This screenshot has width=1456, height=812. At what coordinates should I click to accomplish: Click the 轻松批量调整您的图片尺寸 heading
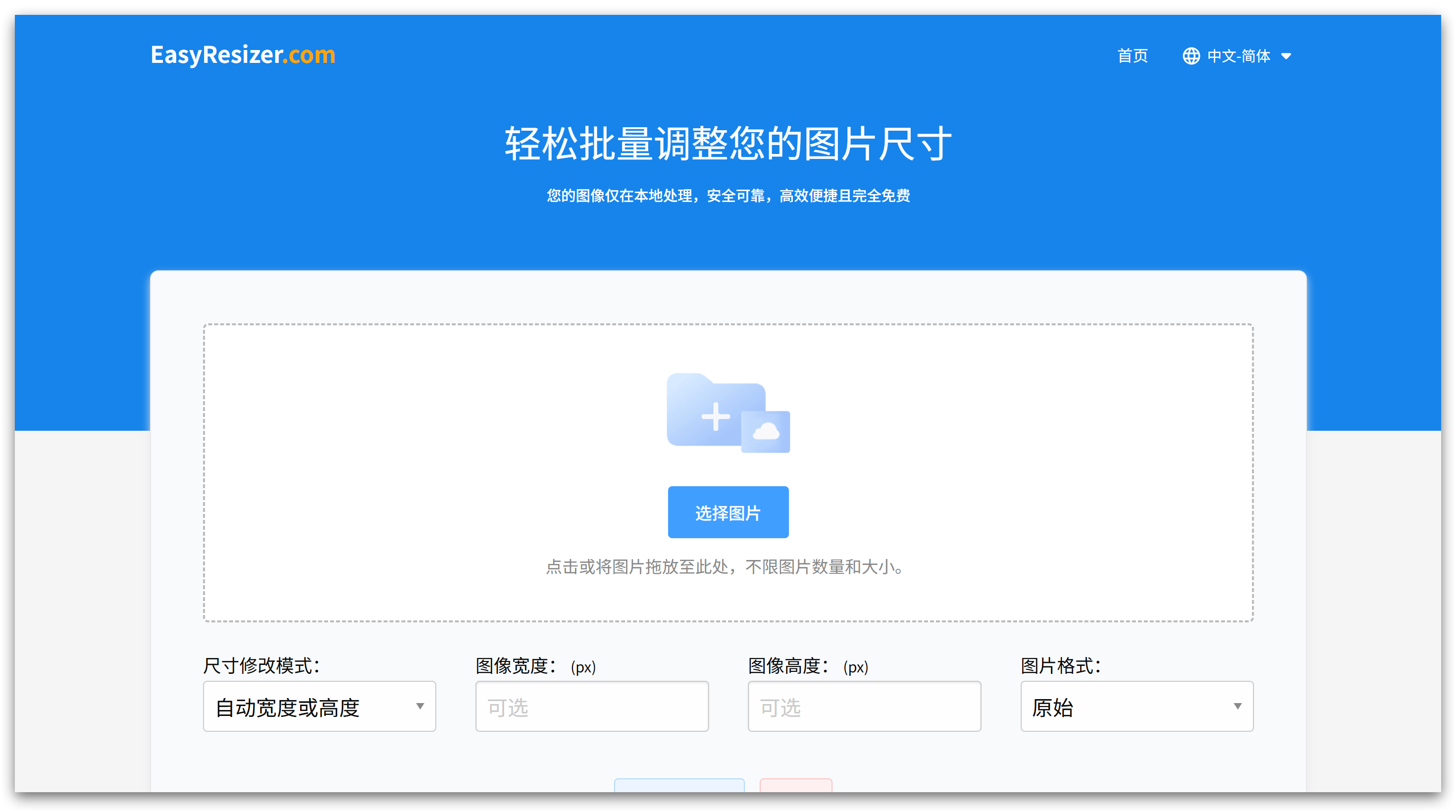[x=728, y=144]
